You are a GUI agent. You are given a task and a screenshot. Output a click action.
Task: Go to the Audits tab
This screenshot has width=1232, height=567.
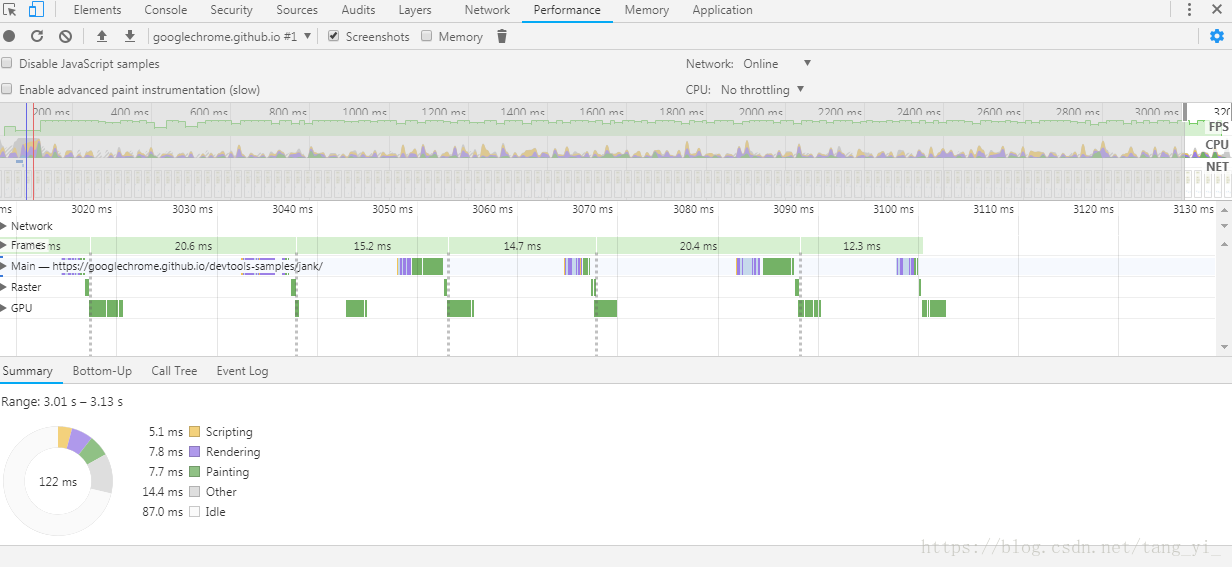[358, 10]
